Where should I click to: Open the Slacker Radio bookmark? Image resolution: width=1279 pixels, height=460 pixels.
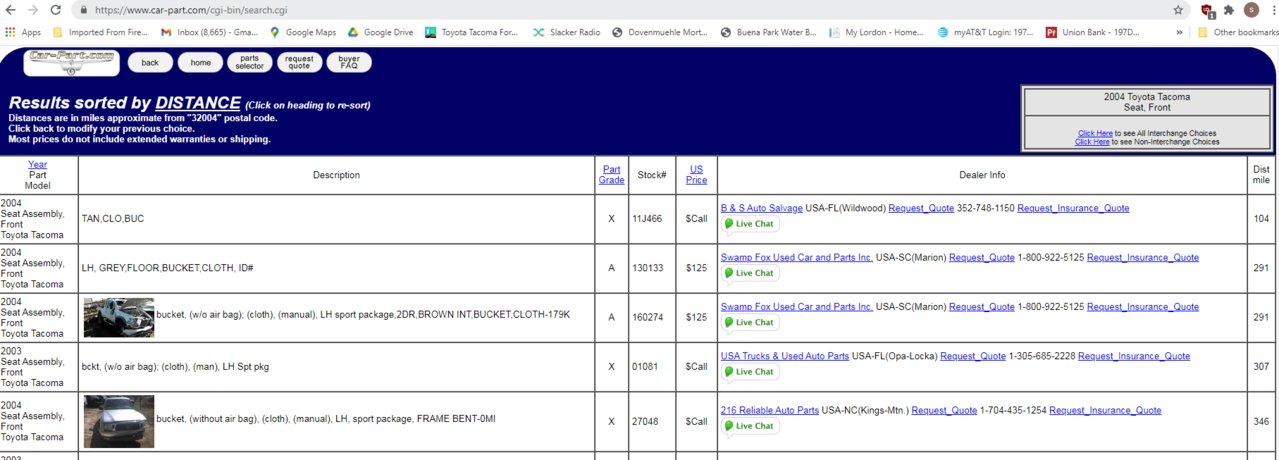point(567,32)
